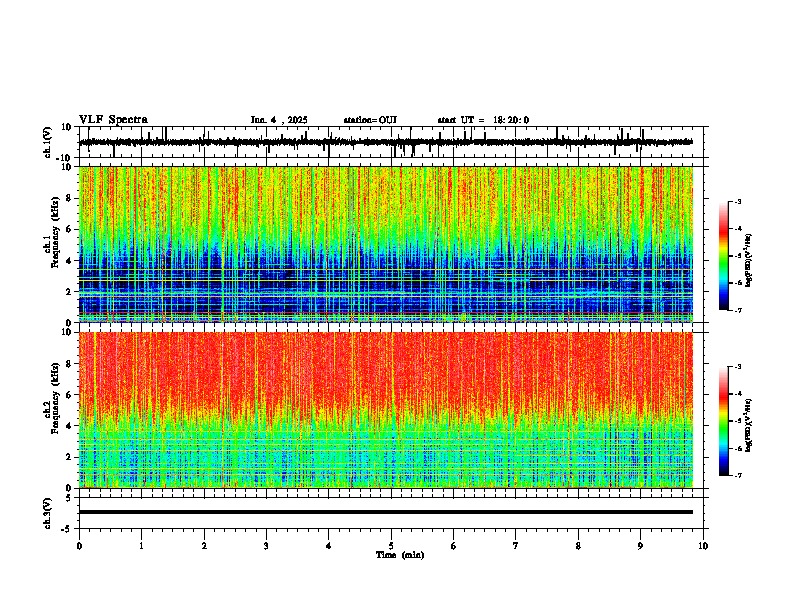This screenshot has width=792, height=612.
Task: Click time axis tick label "7"
Action: tap(516, 546)
